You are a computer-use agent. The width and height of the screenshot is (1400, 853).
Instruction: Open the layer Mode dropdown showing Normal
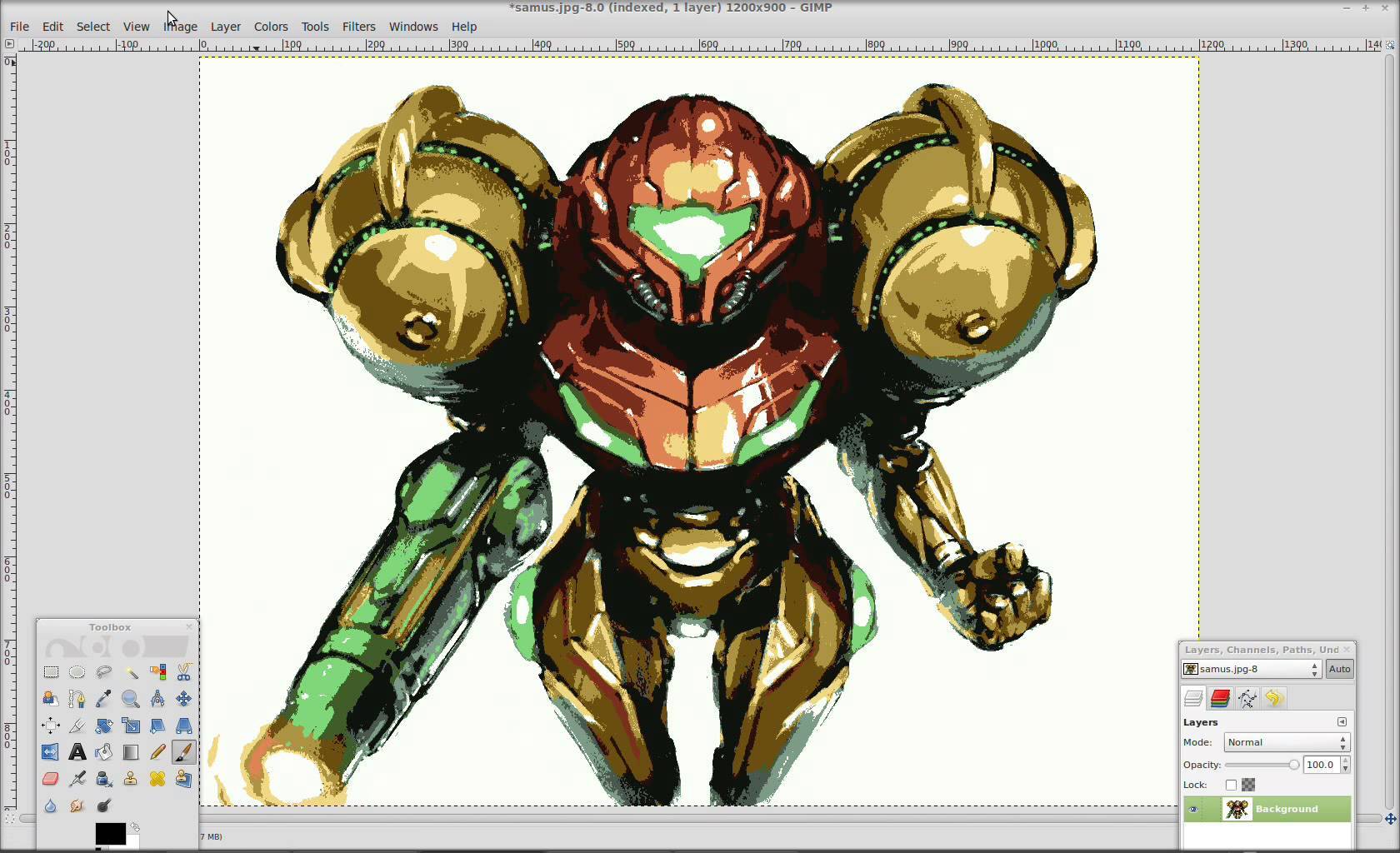click(x=1287, y=742)
